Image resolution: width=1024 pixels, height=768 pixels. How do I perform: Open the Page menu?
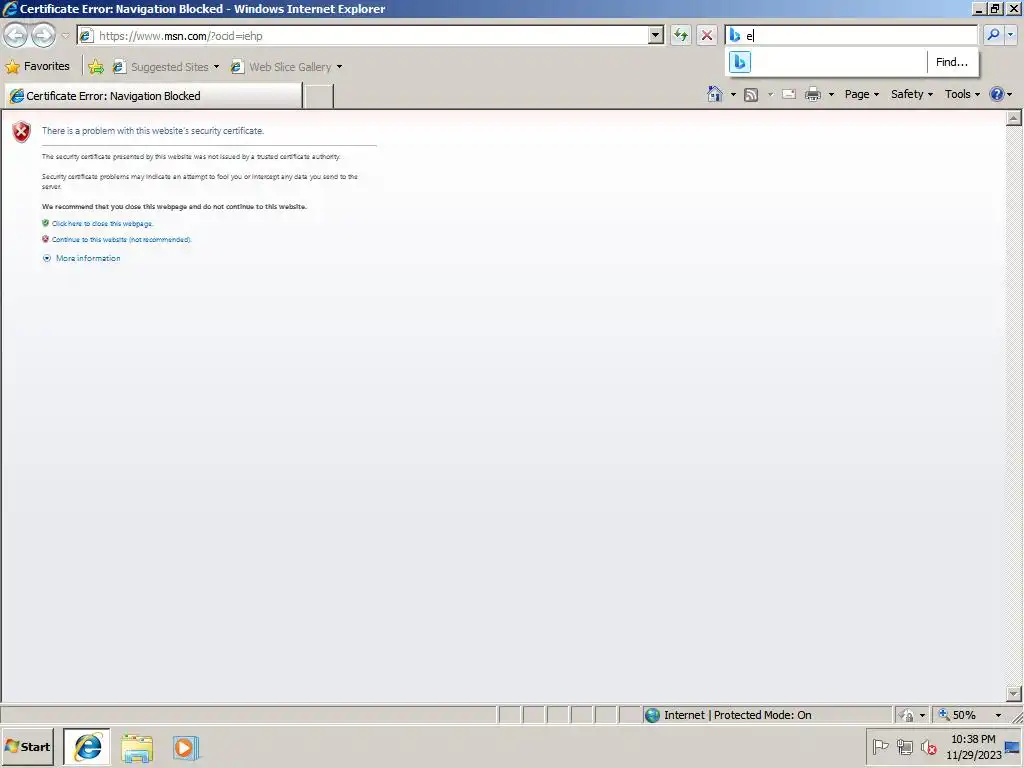(861, 94)
